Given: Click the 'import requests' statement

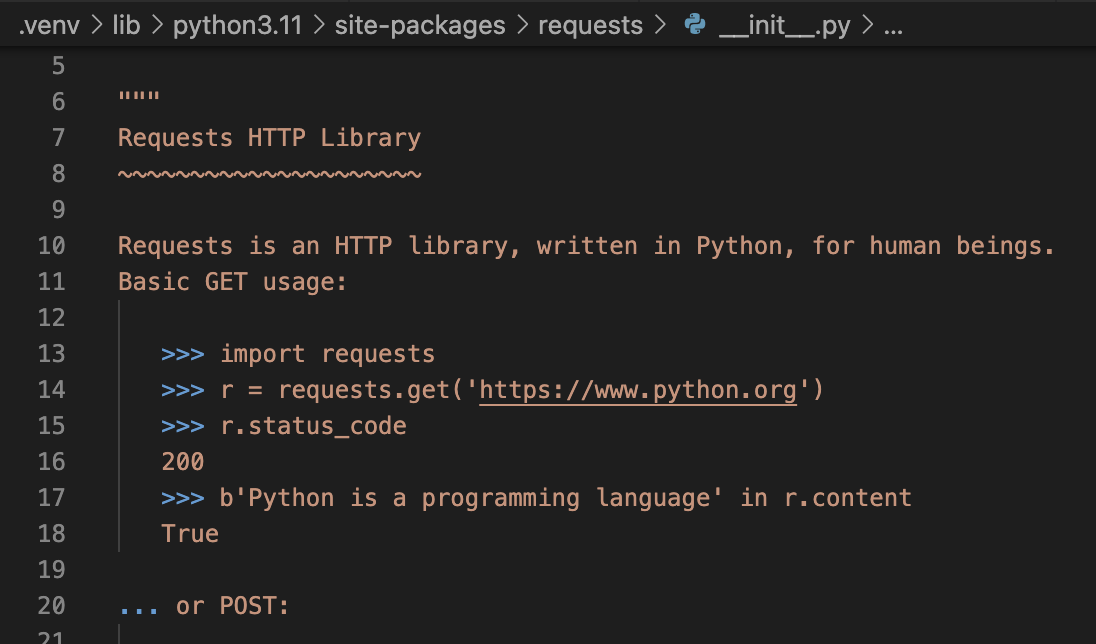Looking at the screenshot, I should pos(327,354).
